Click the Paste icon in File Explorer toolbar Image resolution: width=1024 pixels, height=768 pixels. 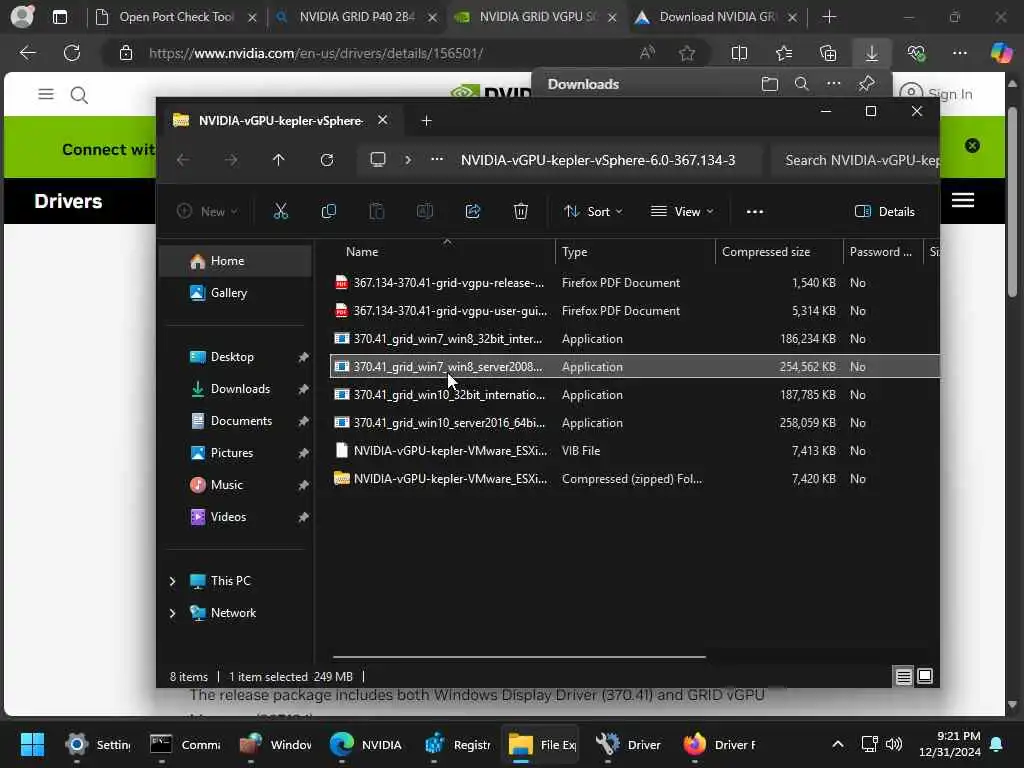pyautogui.click(x=377, y=211)
